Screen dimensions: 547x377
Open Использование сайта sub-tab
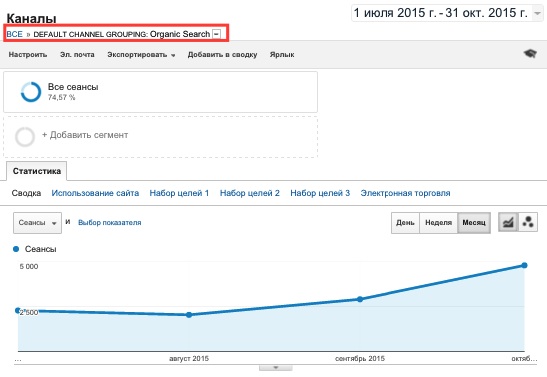95,193
